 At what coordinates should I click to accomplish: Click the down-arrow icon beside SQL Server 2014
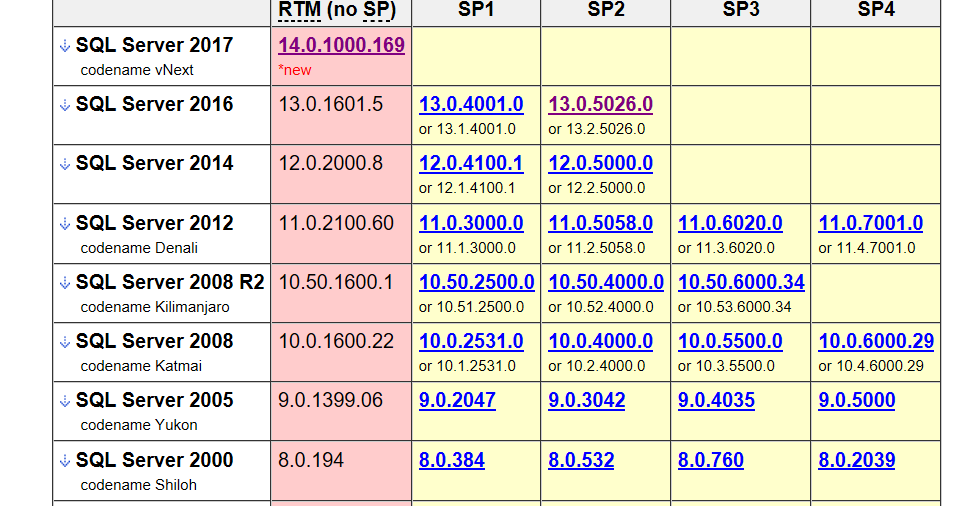[x=65, y=164]
